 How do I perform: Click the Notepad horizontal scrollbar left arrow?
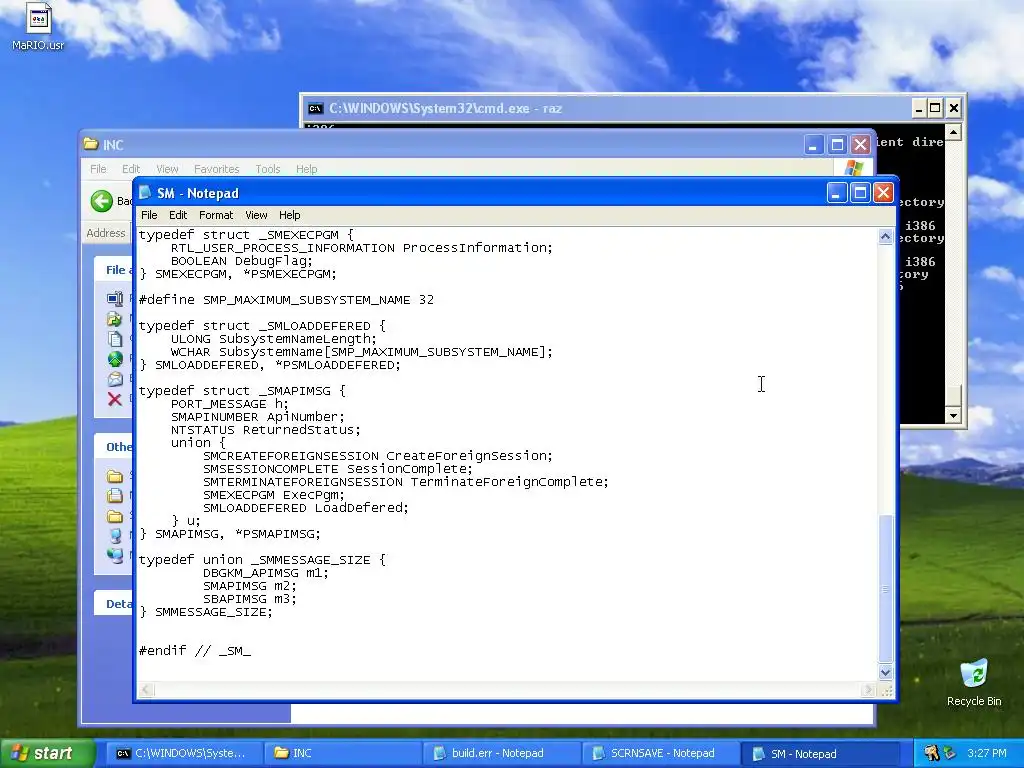(146, 690)
